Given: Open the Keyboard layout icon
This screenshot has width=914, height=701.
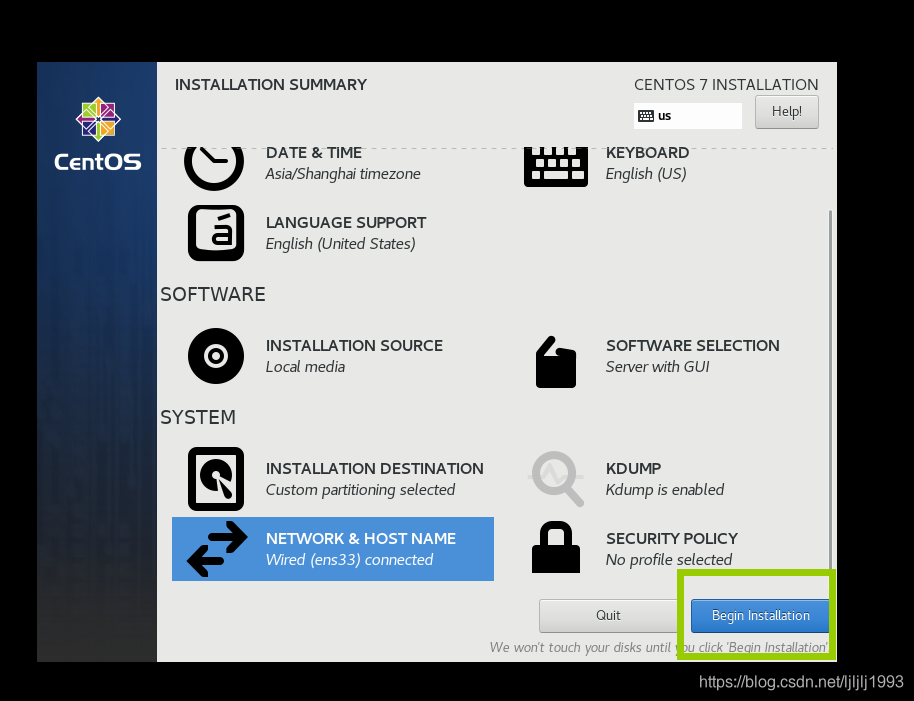Looking at the screenshot, I should coord(556,167).
